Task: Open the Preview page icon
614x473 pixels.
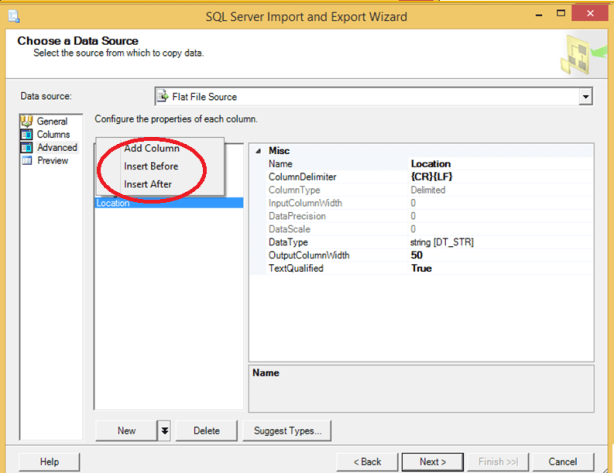Action: tap(27, 161)
